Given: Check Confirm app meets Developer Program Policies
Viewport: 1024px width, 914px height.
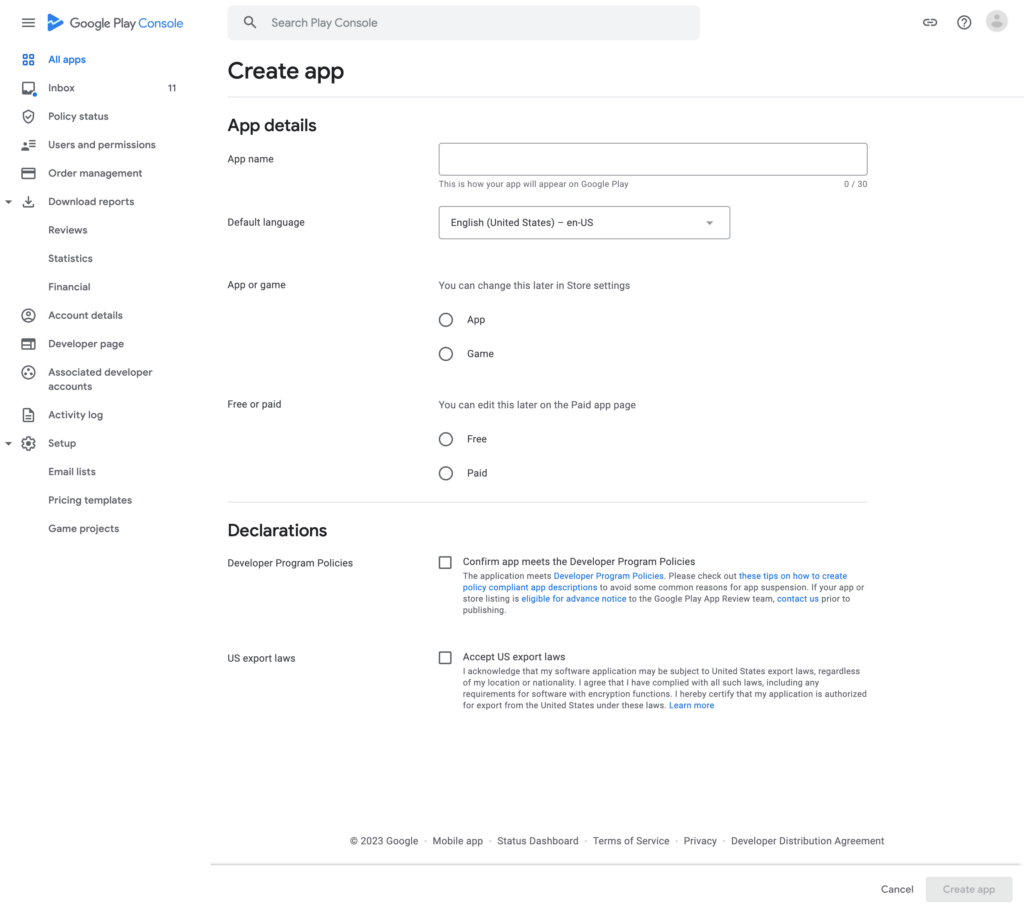Looking at the screenshot, I should (x=445, y=563).
